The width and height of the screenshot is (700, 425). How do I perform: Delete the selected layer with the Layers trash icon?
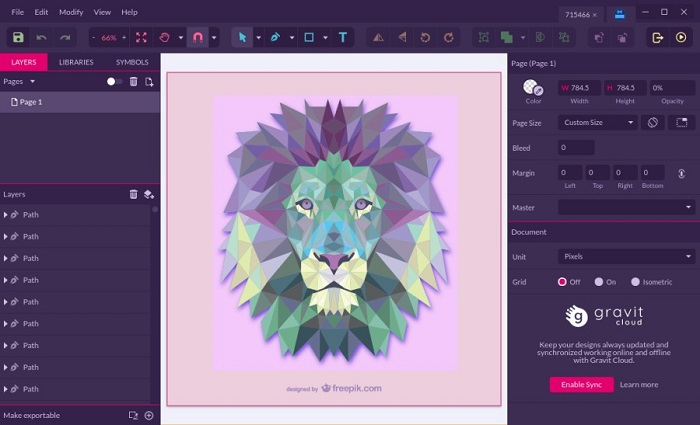tap(133, 194)
